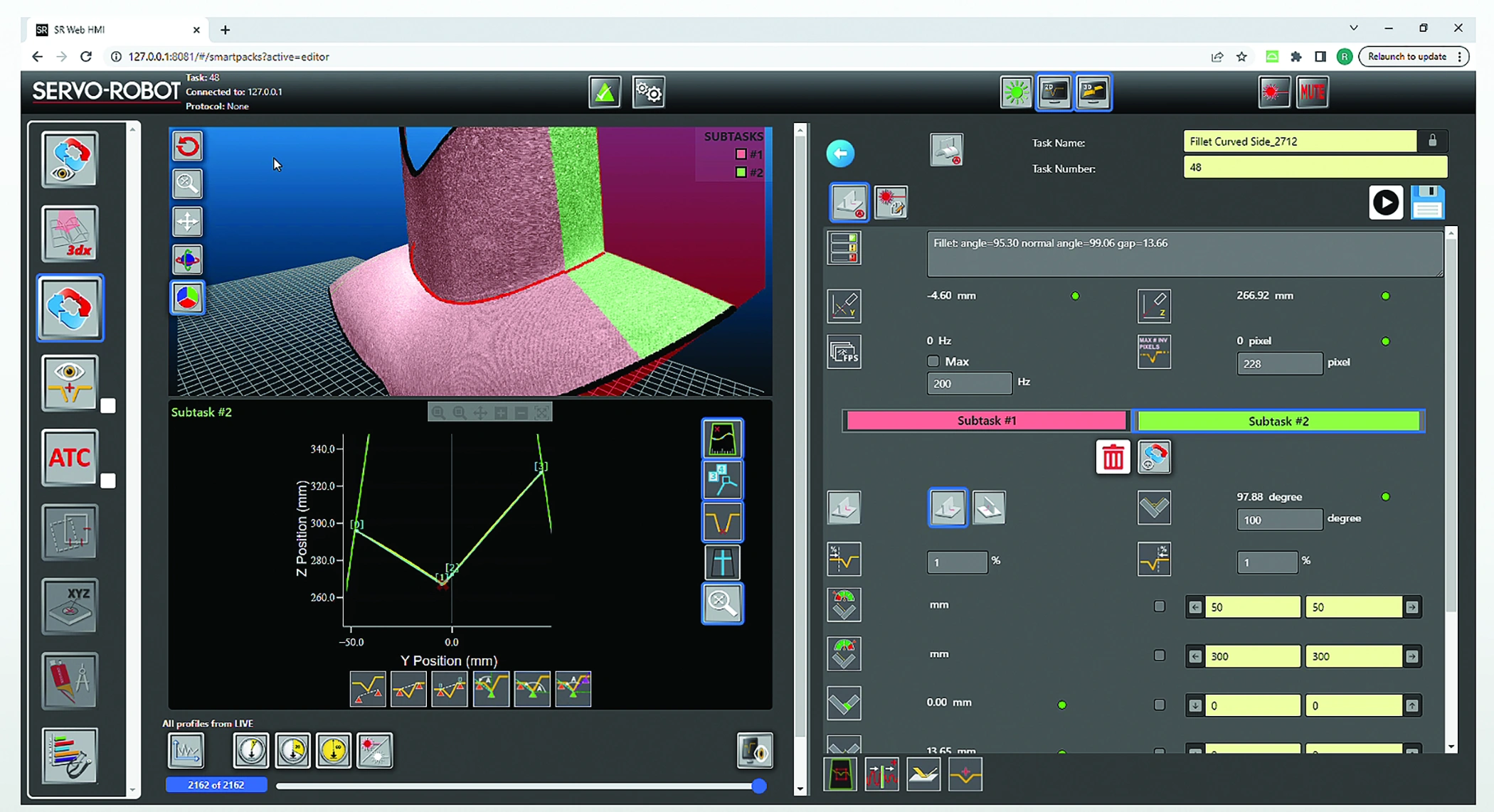The height and width of the screenshot is (812, 1494).
Task: Click the red laser icon beside MUTE
Action: [x=1274, y=92]
